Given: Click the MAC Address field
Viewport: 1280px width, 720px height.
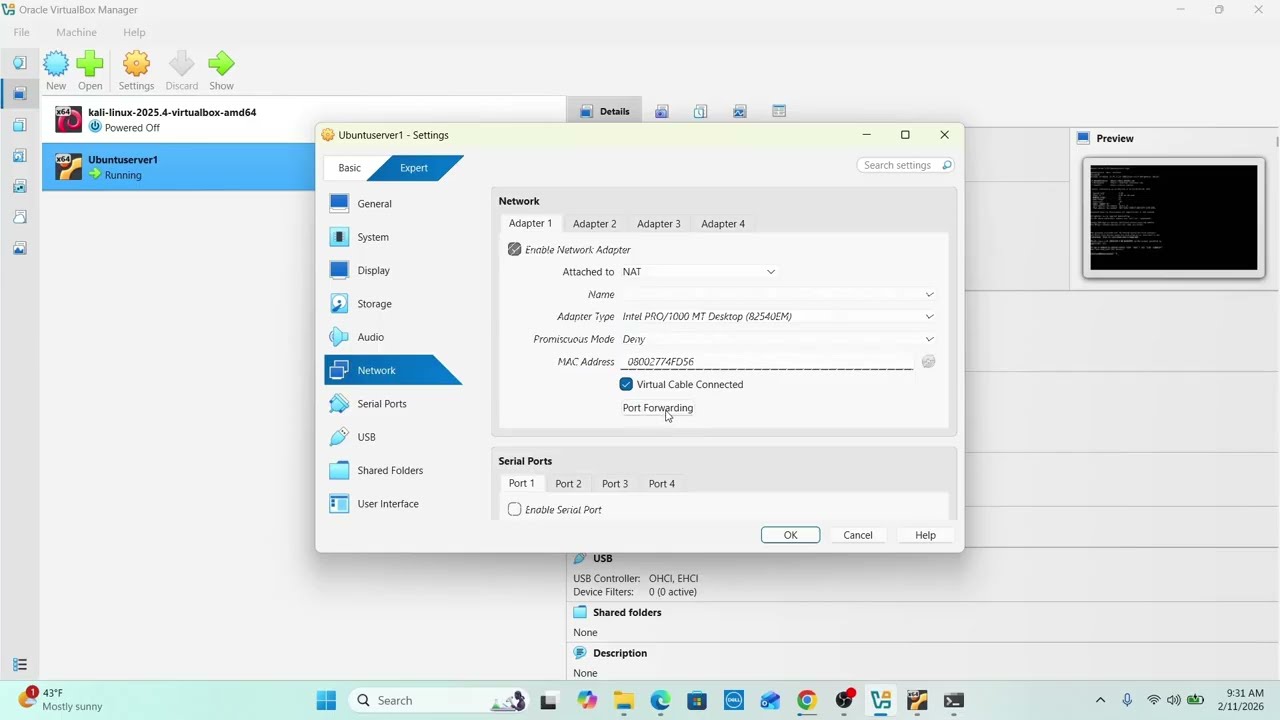Looking at the screenshot, I should (x=767, y=362).
